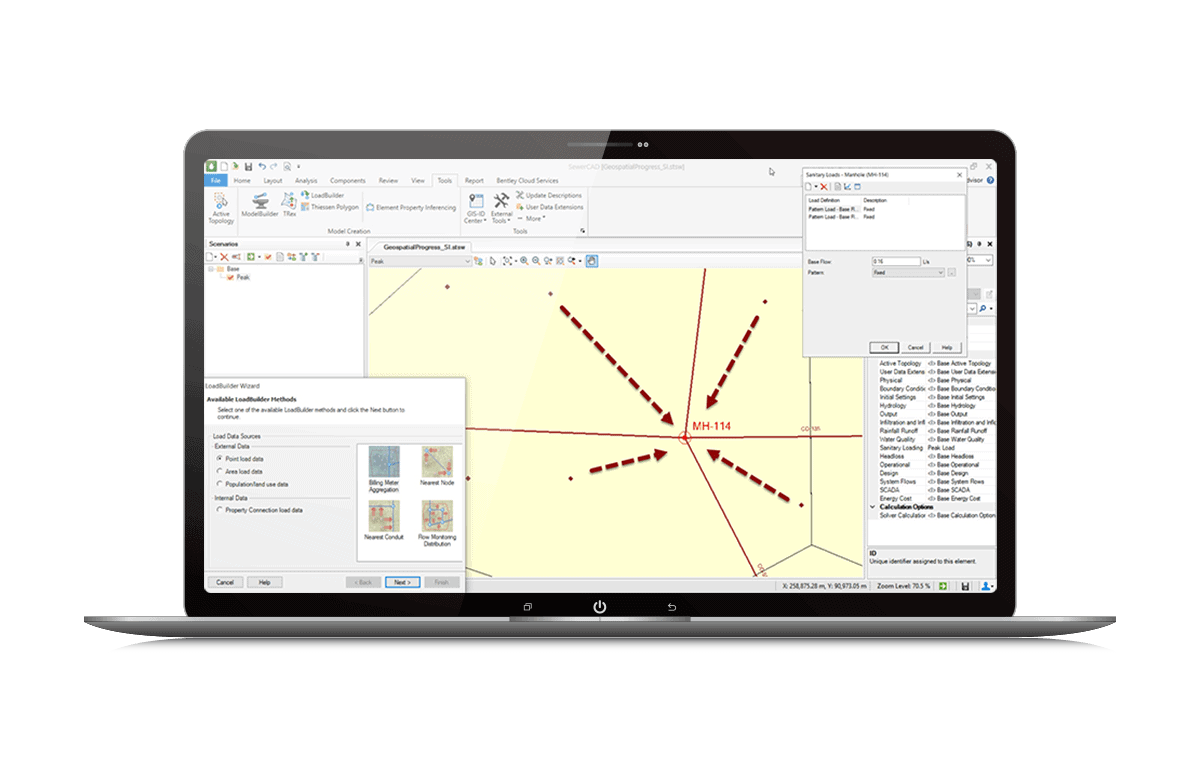Image resolution: width=1200 pixels, height=780 pixels.
Task: Expand the More menu under Tools
Action: click(x=534, y=219)
